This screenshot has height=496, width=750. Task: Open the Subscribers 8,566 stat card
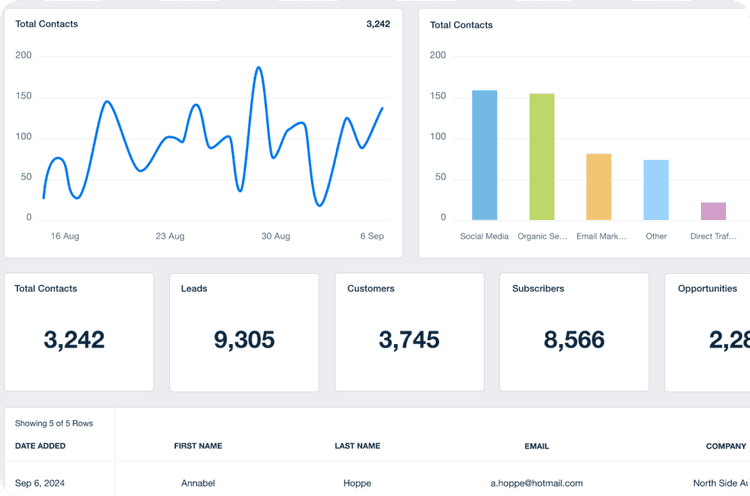click(574, 332)
